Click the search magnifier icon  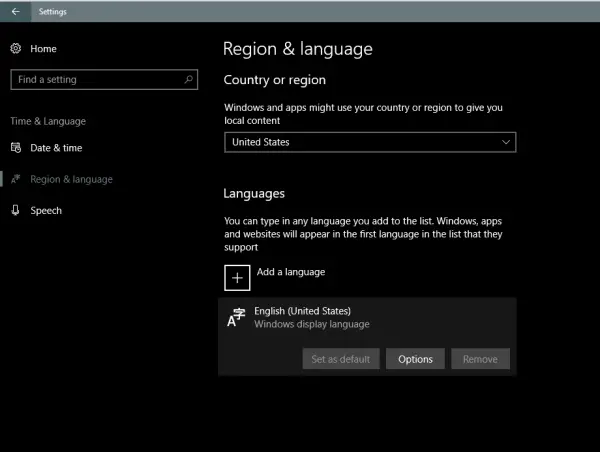tap(189, 79)
